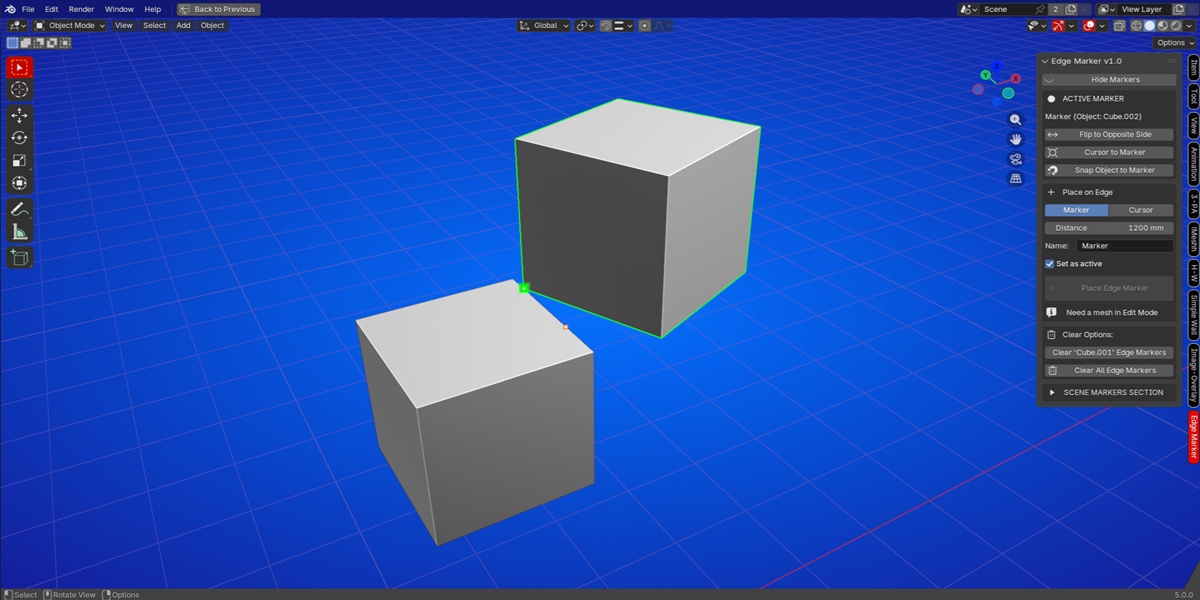1200x600 pixels.
Task: Expand the SCENE MARKERS SECTION
Action: (x=1107, y=392)
